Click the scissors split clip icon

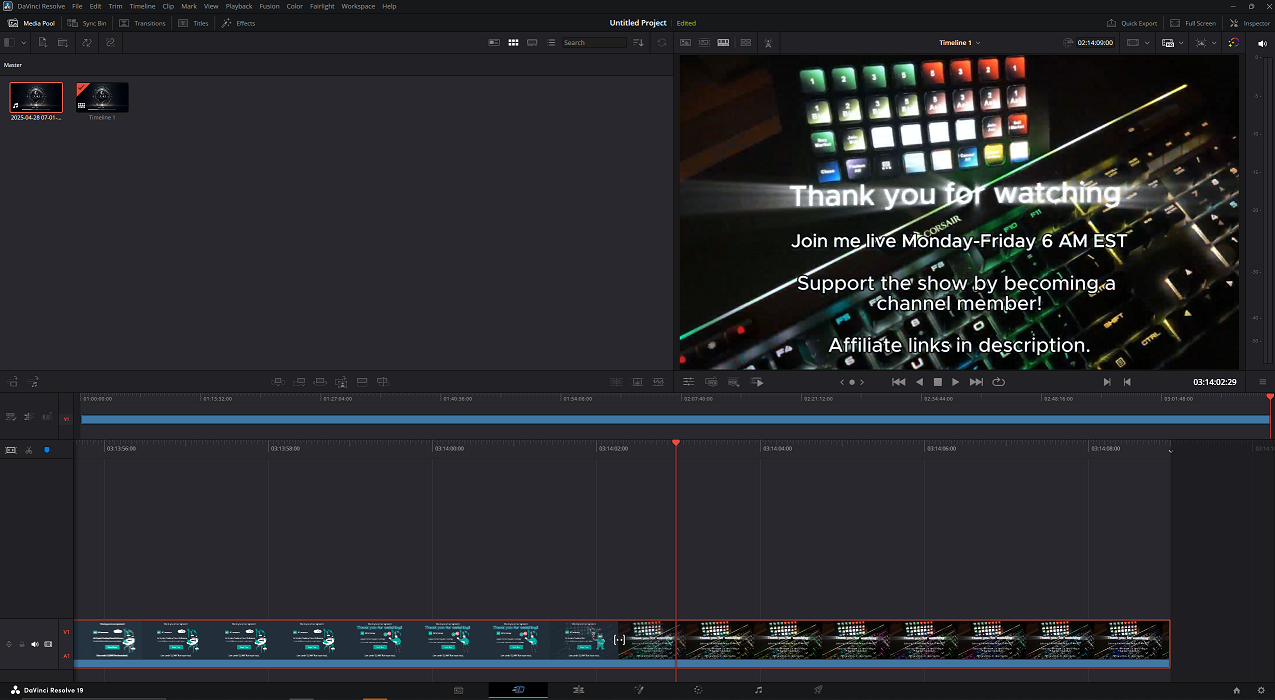click(29, 450)
